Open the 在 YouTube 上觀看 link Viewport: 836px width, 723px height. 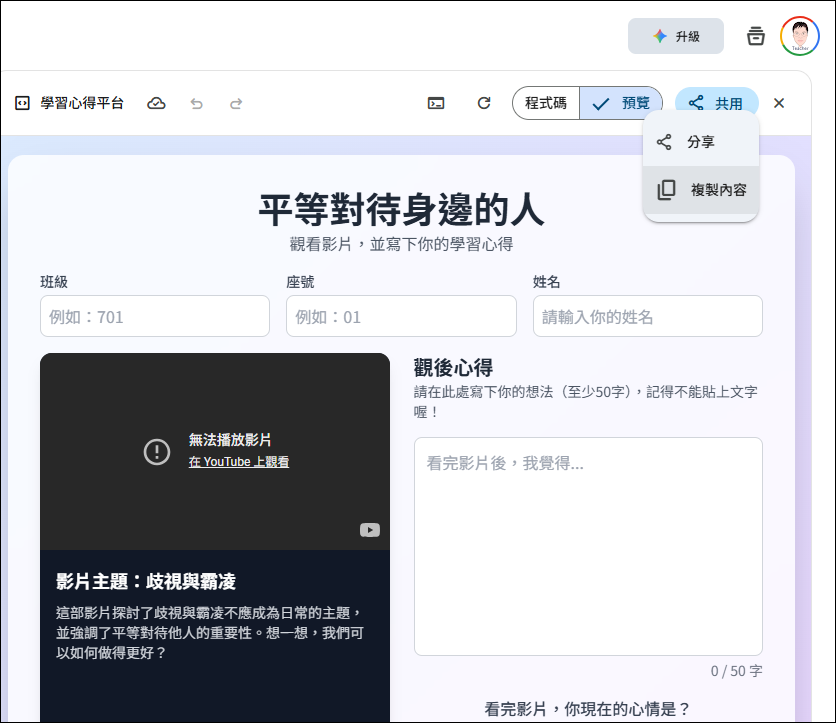[x=238, y=462]
